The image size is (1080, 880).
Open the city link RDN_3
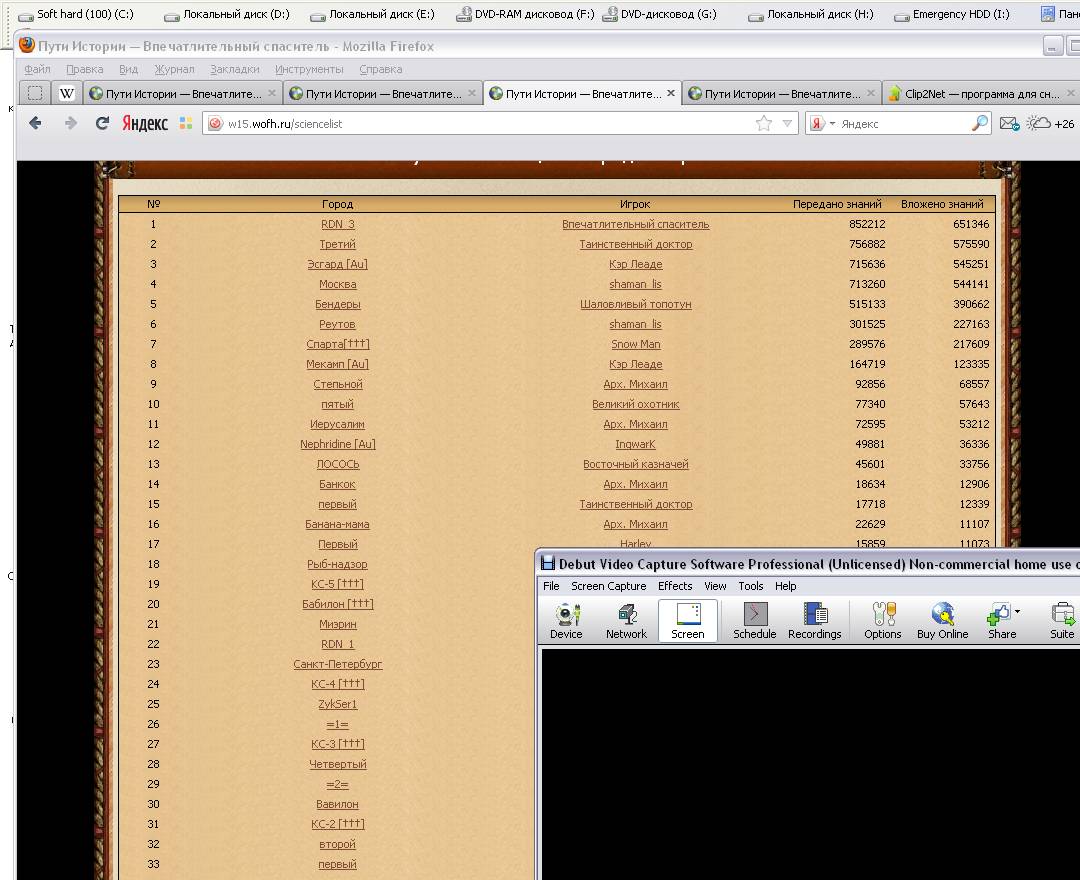point(338,224)
